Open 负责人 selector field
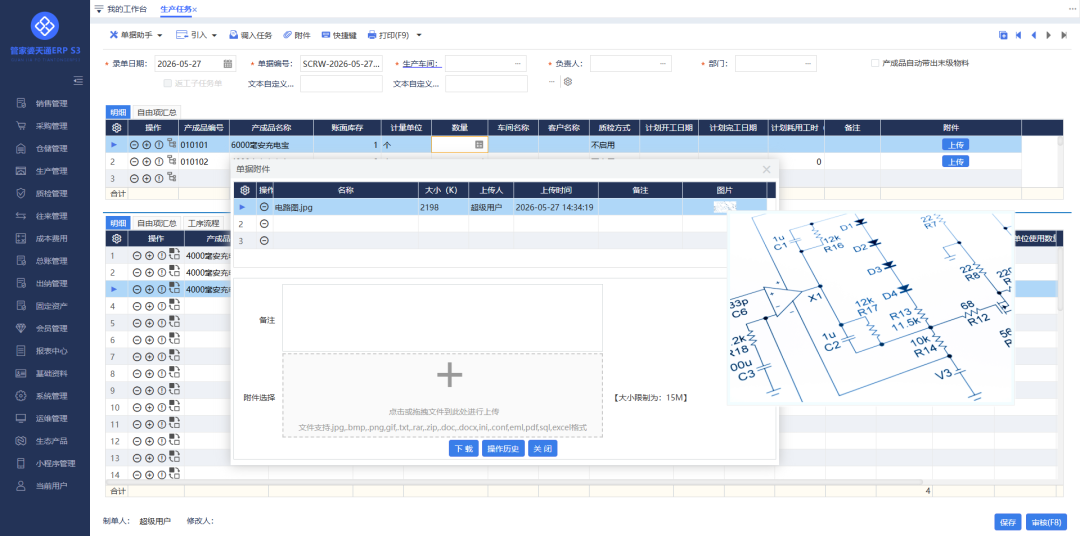The height and width of the screenshot is (536, 1080). (x=630, y=63)
